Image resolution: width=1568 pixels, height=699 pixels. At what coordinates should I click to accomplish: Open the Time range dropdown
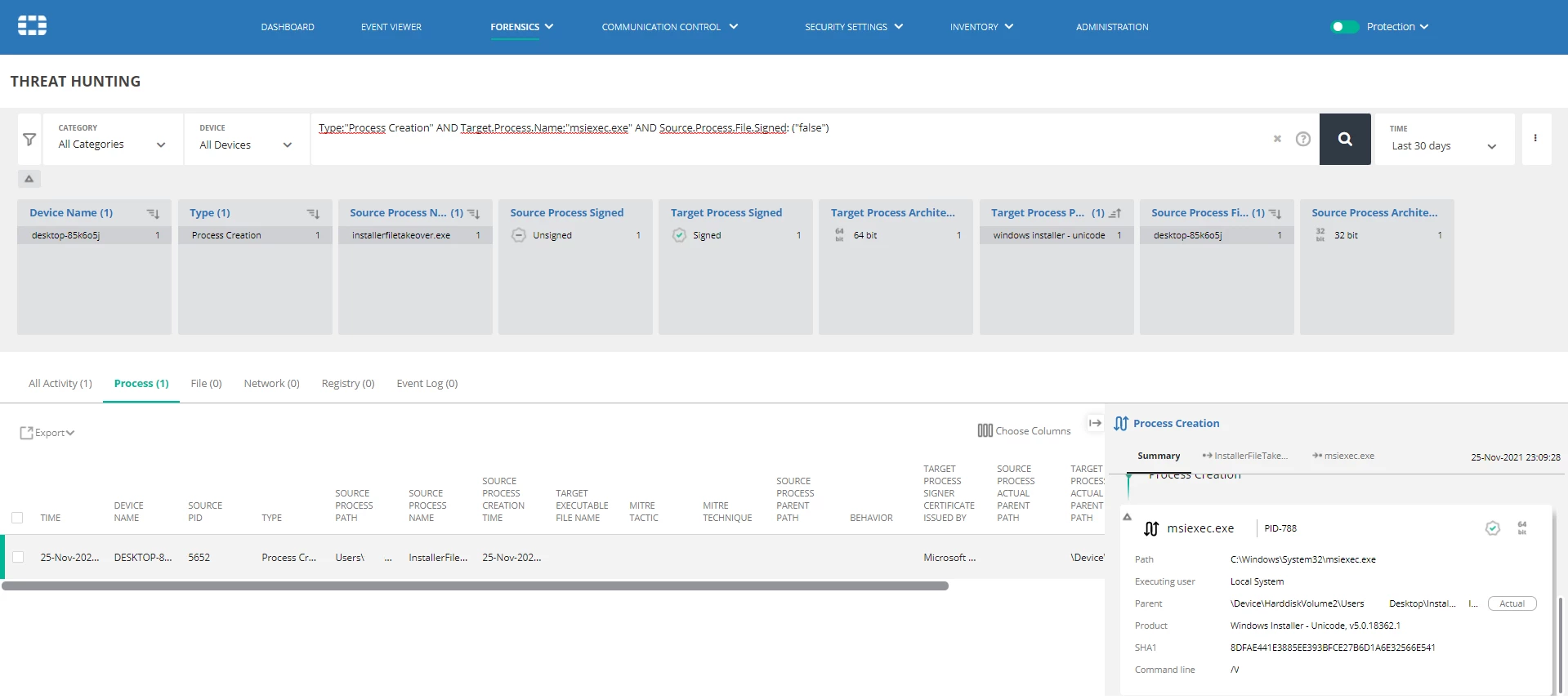1445,139
